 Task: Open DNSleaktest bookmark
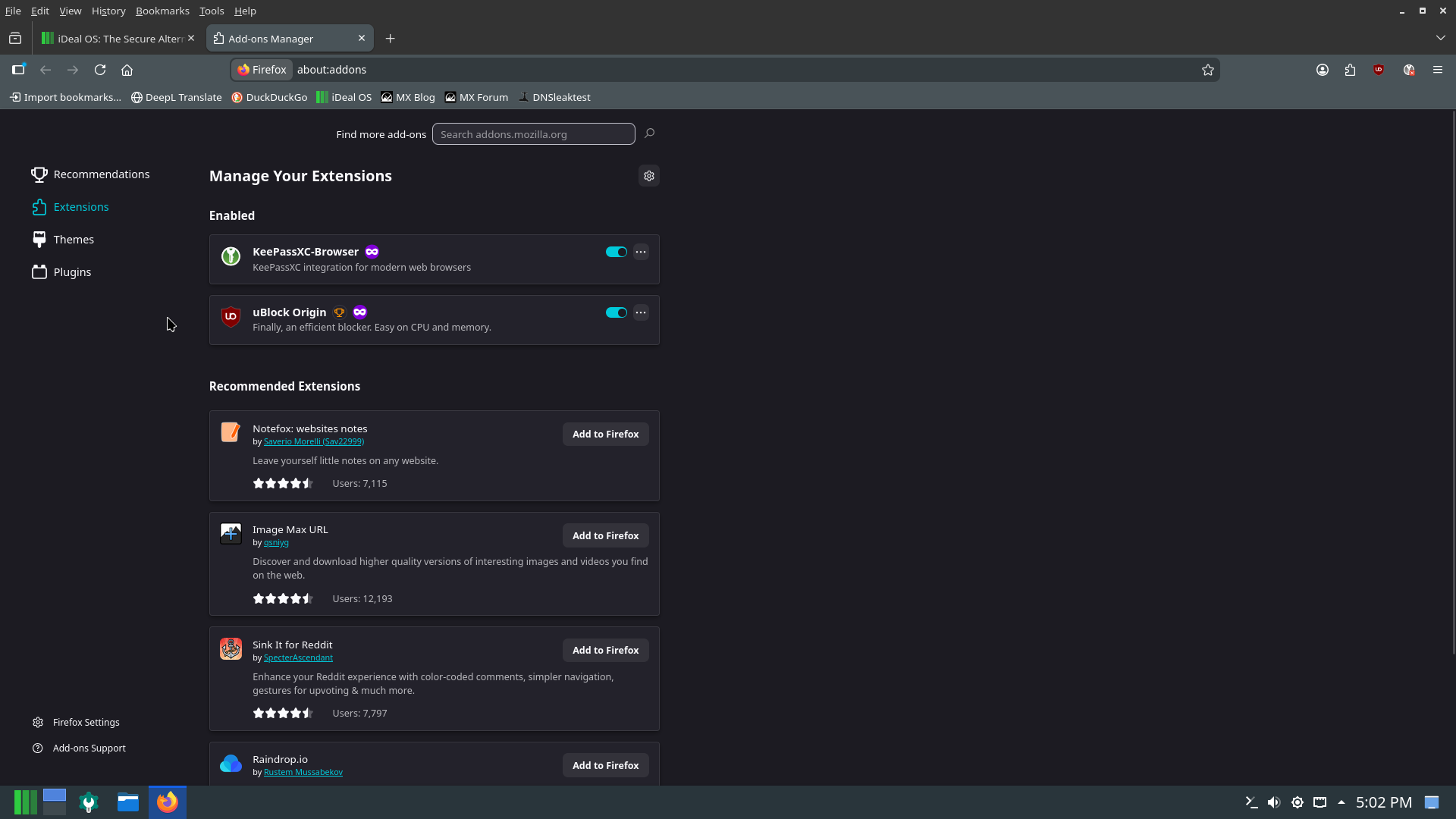click(x=554, y=97)
